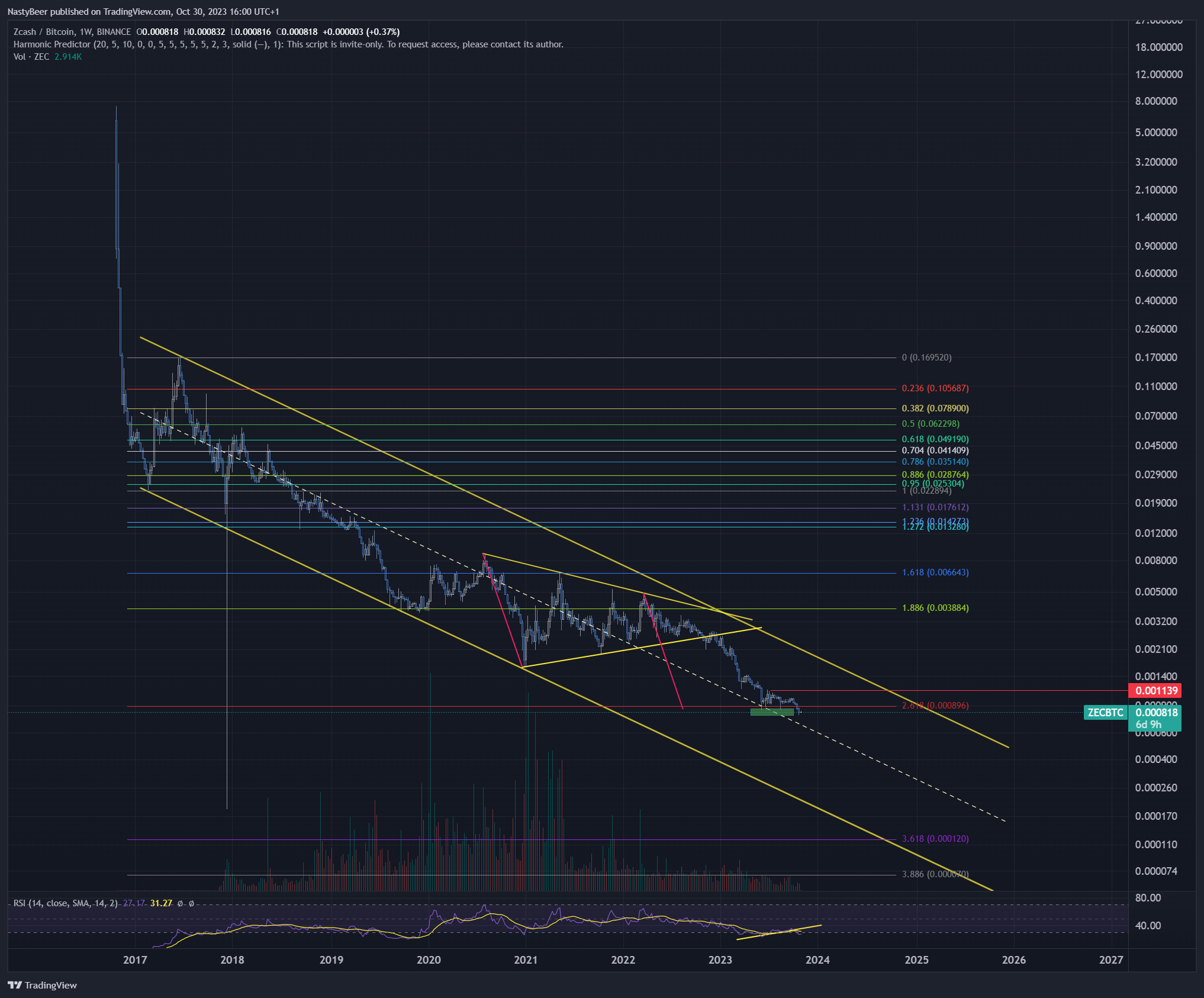Click the 2022 time axis label
Screen dimensions: 1204x998
[623, 960]
